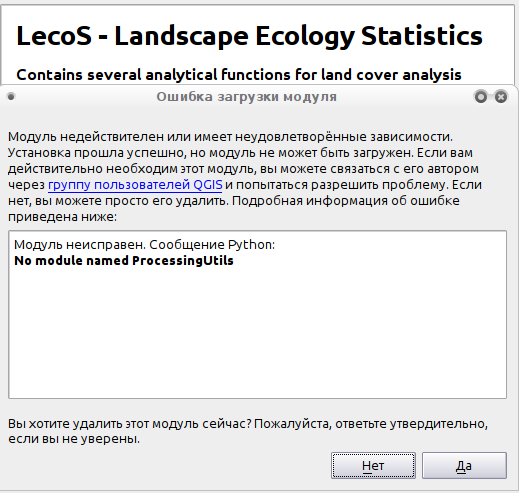
Task: Click the Подробная информация об ошибке text
Action: click(x=346, y=201)
